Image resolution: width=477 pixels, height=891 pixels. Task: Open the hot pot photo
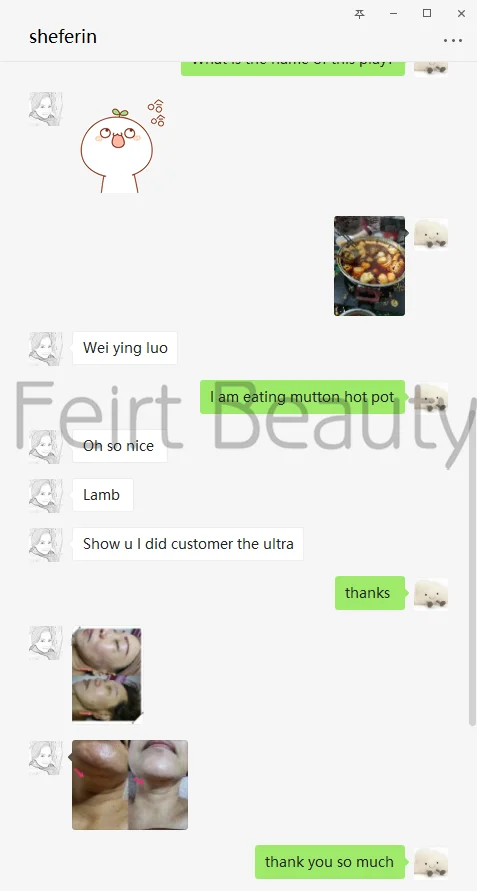[x=369, y=266]
